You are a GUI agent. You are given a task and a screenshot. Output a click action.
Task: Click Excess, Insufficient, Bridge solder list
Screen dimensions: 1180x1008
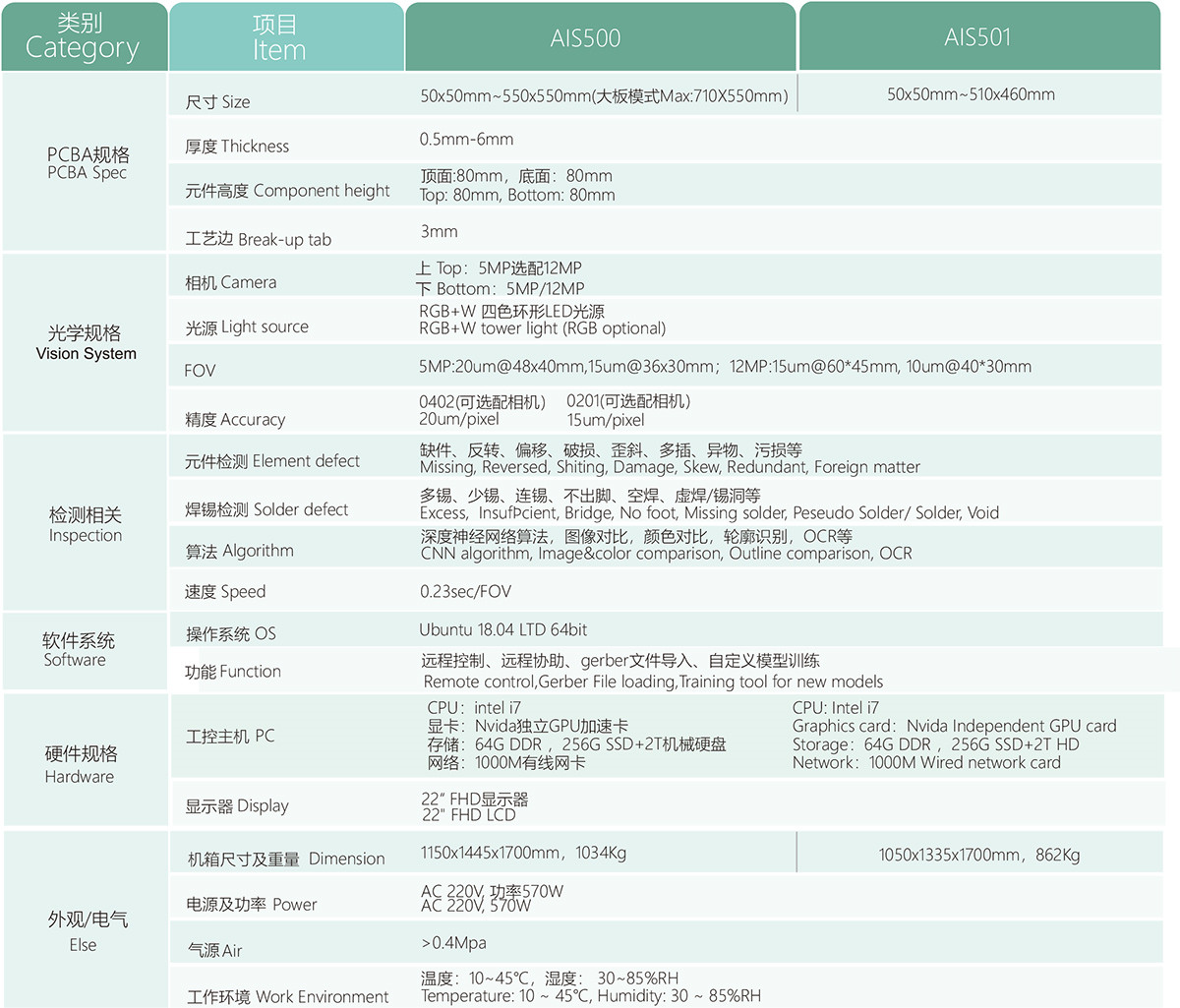coord(709,513)
